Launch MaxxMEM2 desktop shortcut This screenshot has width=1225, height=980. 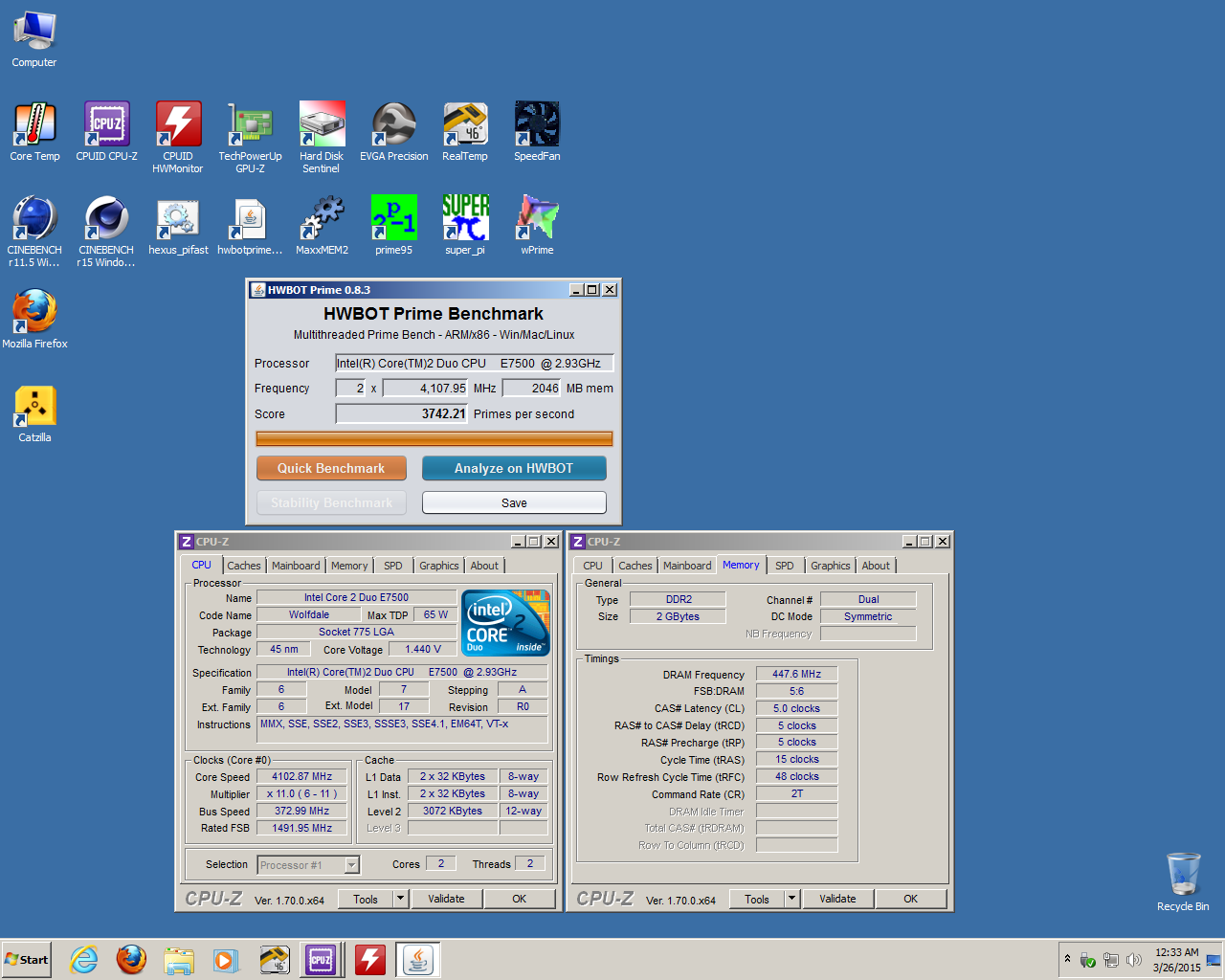coord(322,226)
